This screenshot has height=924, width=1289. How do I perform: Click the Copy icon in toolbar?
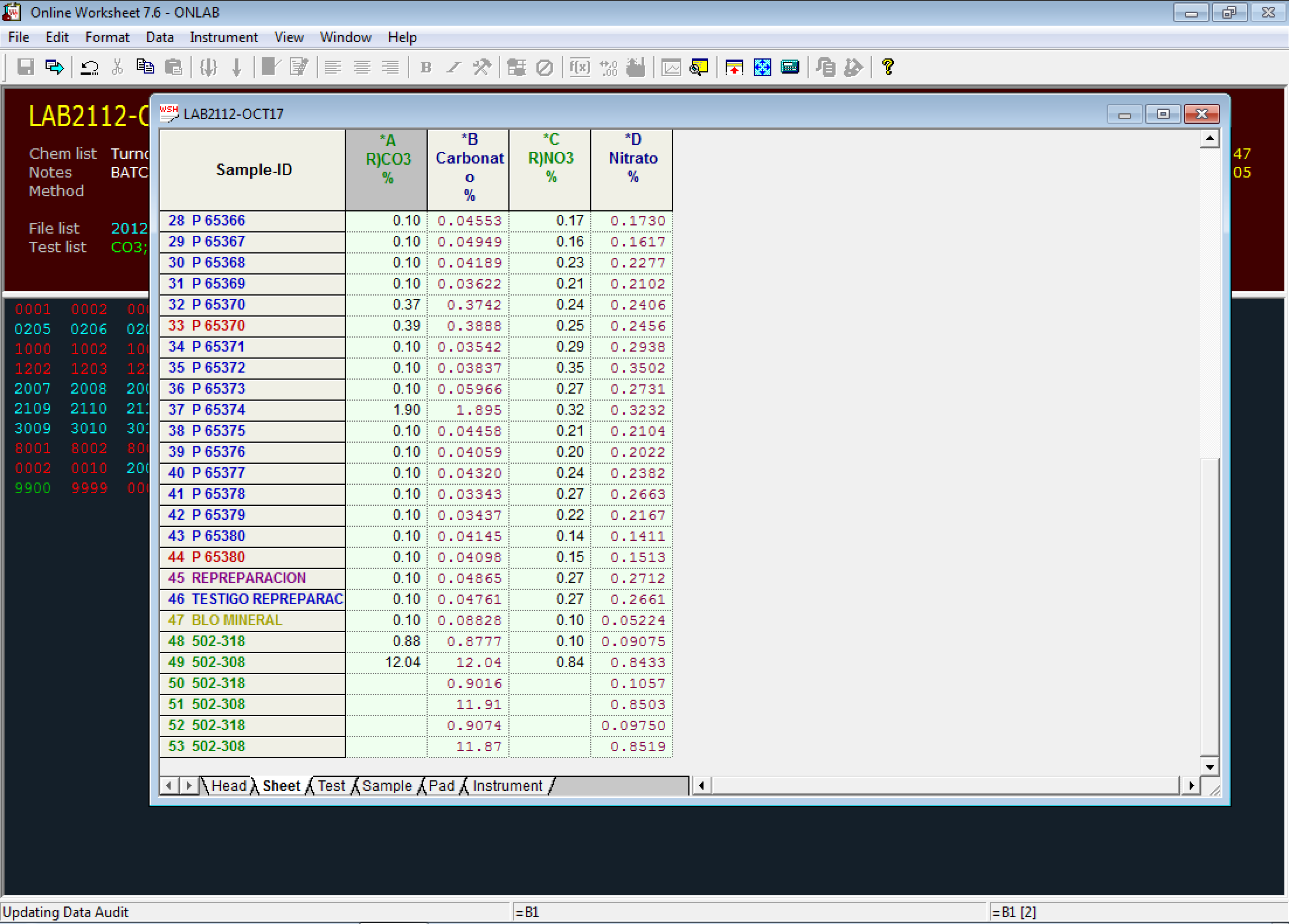tap(145, 67)
